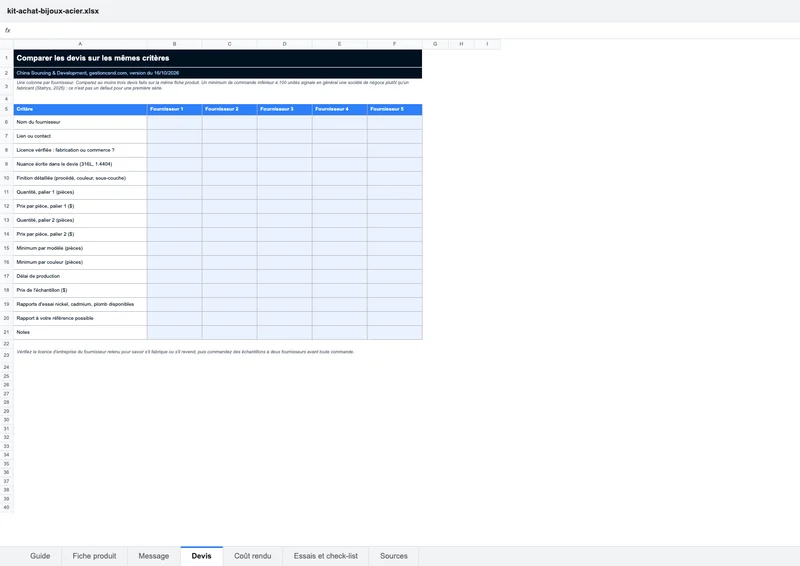Click the 'Délai de production' cell

pyautogui.click(x=80, y=276)
